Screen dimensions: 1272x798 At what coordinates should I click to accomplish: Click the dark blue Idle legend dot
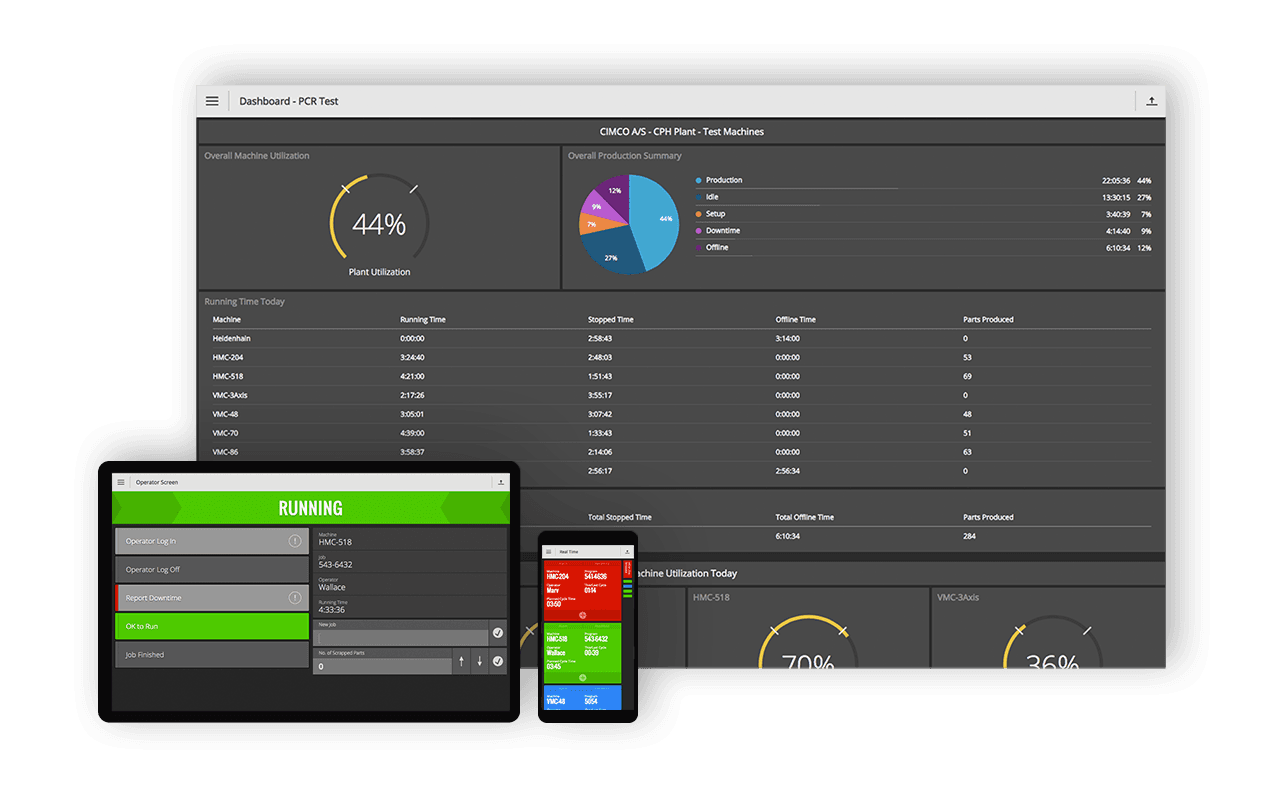click(x=698, y=197)
